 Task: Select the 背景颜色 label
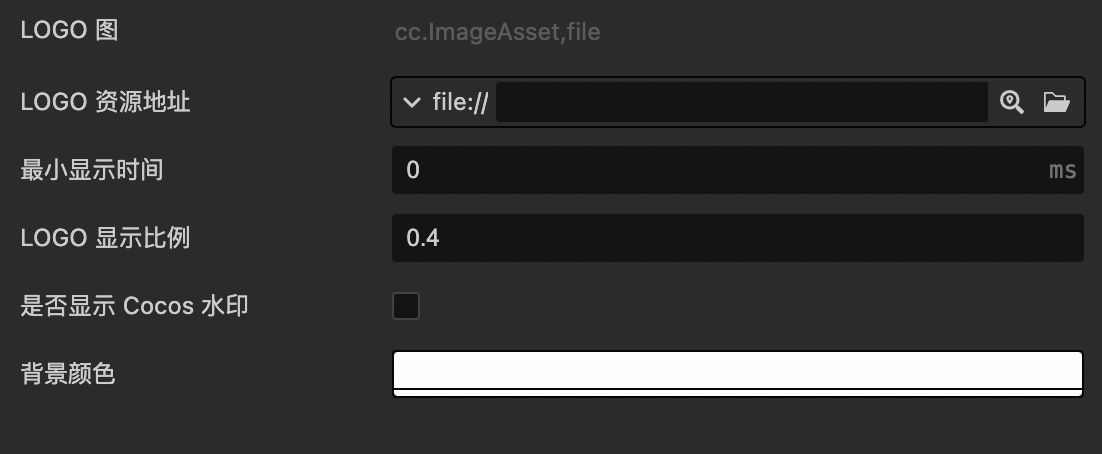point(67,374)
